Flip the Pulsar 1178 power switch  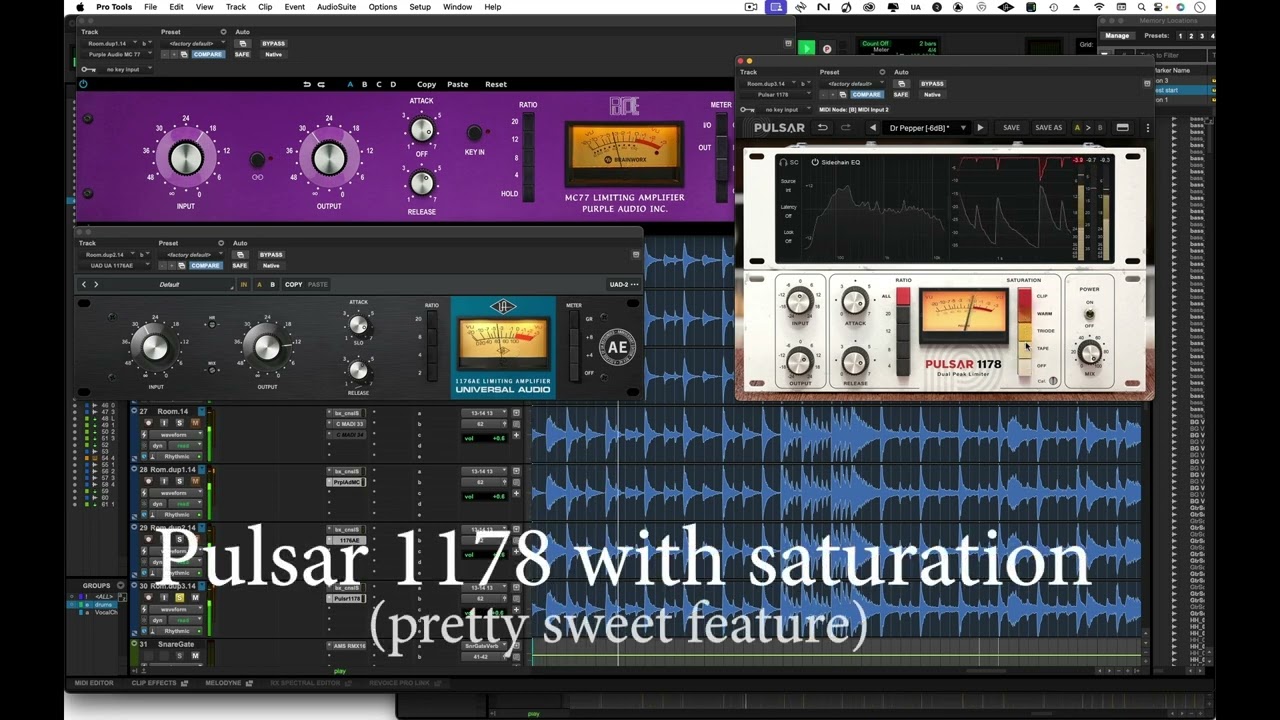point(1089,314)
